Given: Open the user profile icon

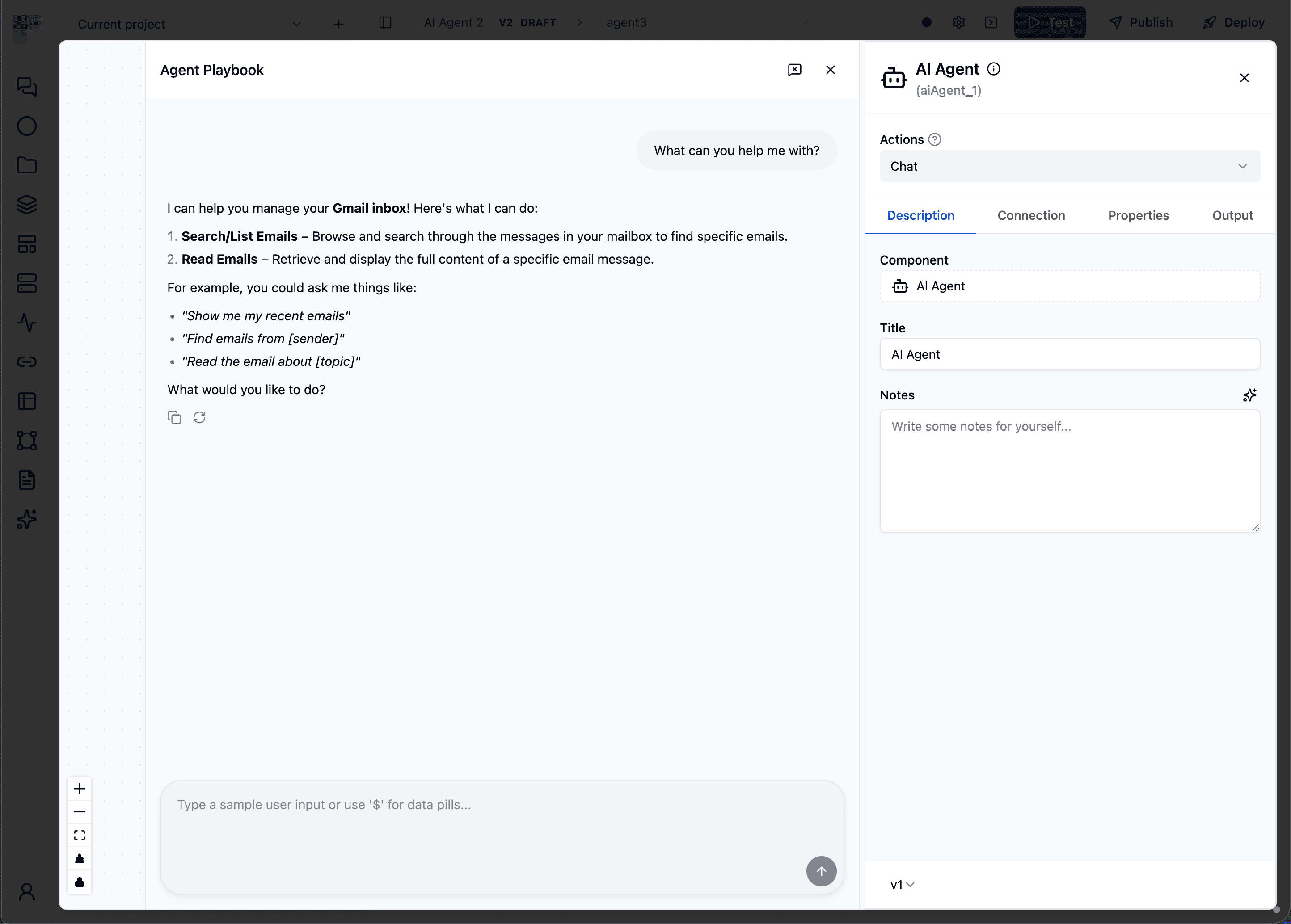Looking at the screenshot, I should click(27, 891).
